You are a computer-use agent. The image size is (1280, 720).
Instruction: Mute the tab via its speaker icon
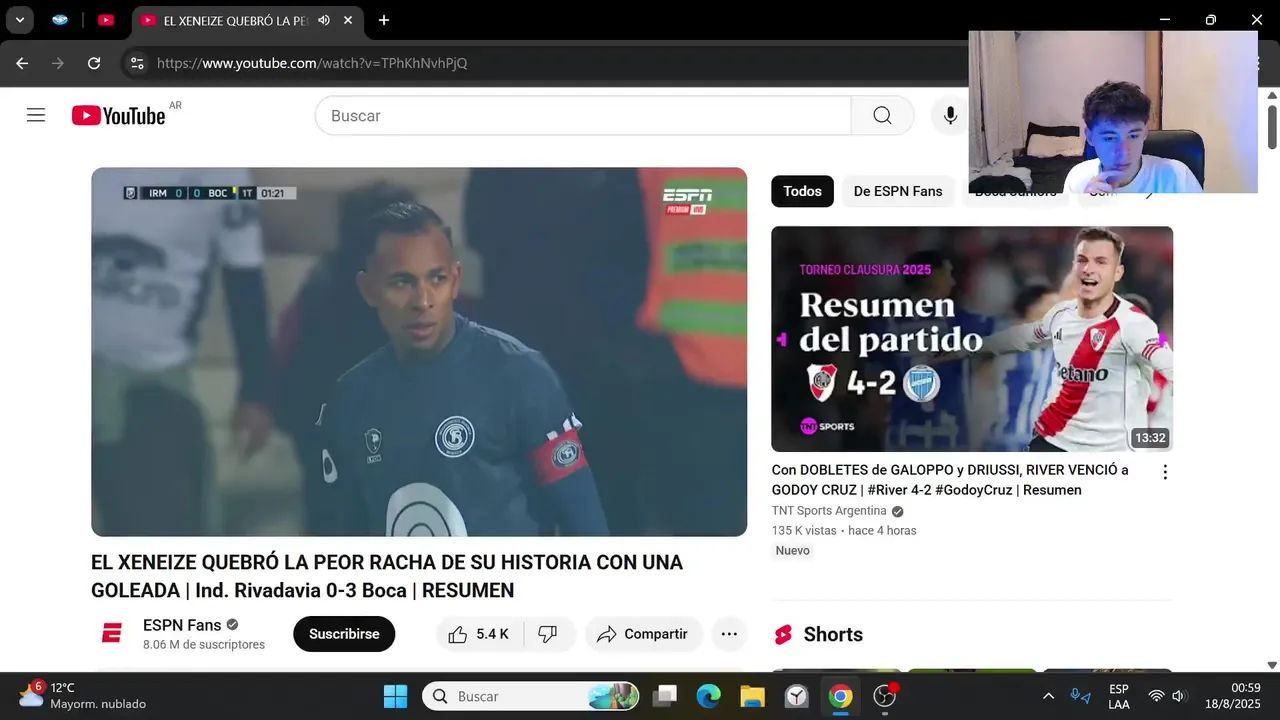(x=324, y=20)
